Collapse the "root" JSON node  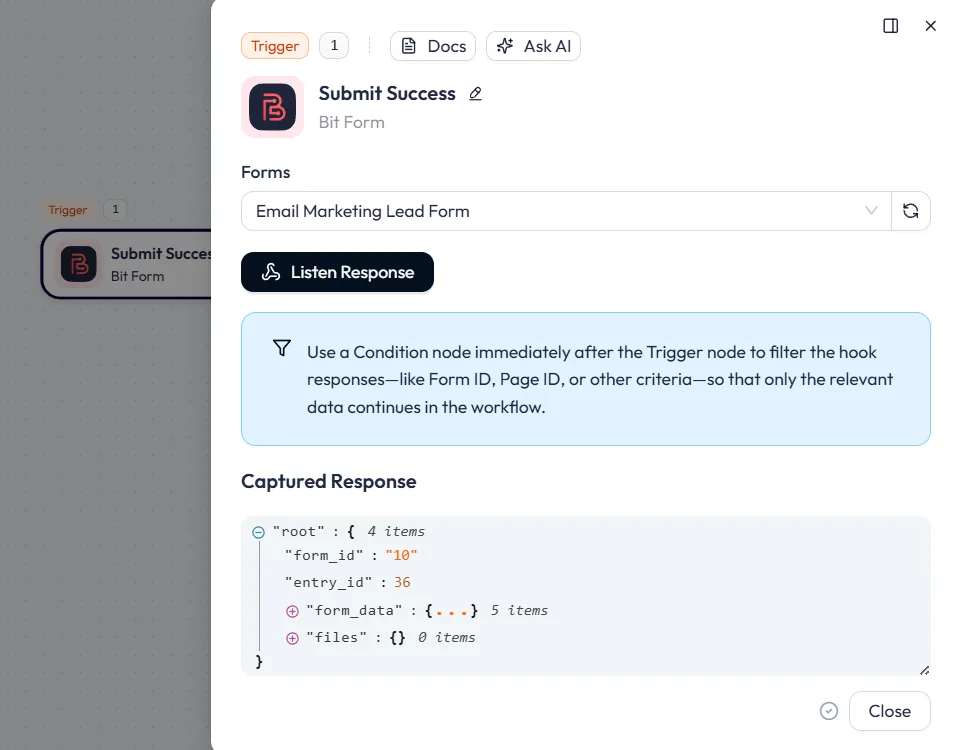click(258, 532)
